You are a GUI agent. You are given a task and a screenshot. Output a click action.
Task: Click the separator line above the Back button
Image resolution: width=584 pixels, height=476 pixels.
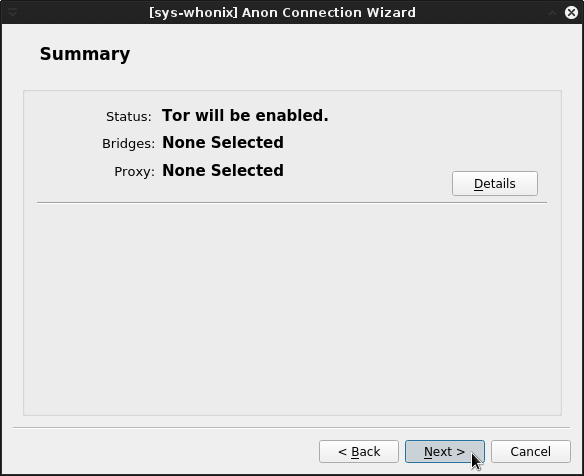292,428
